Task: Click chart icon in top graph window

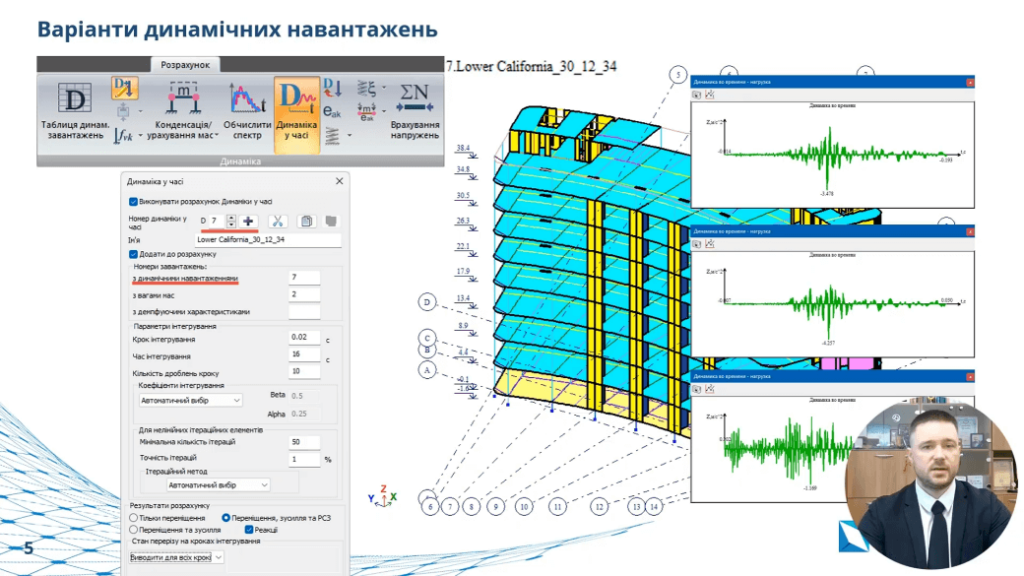Action: point(710,95)
